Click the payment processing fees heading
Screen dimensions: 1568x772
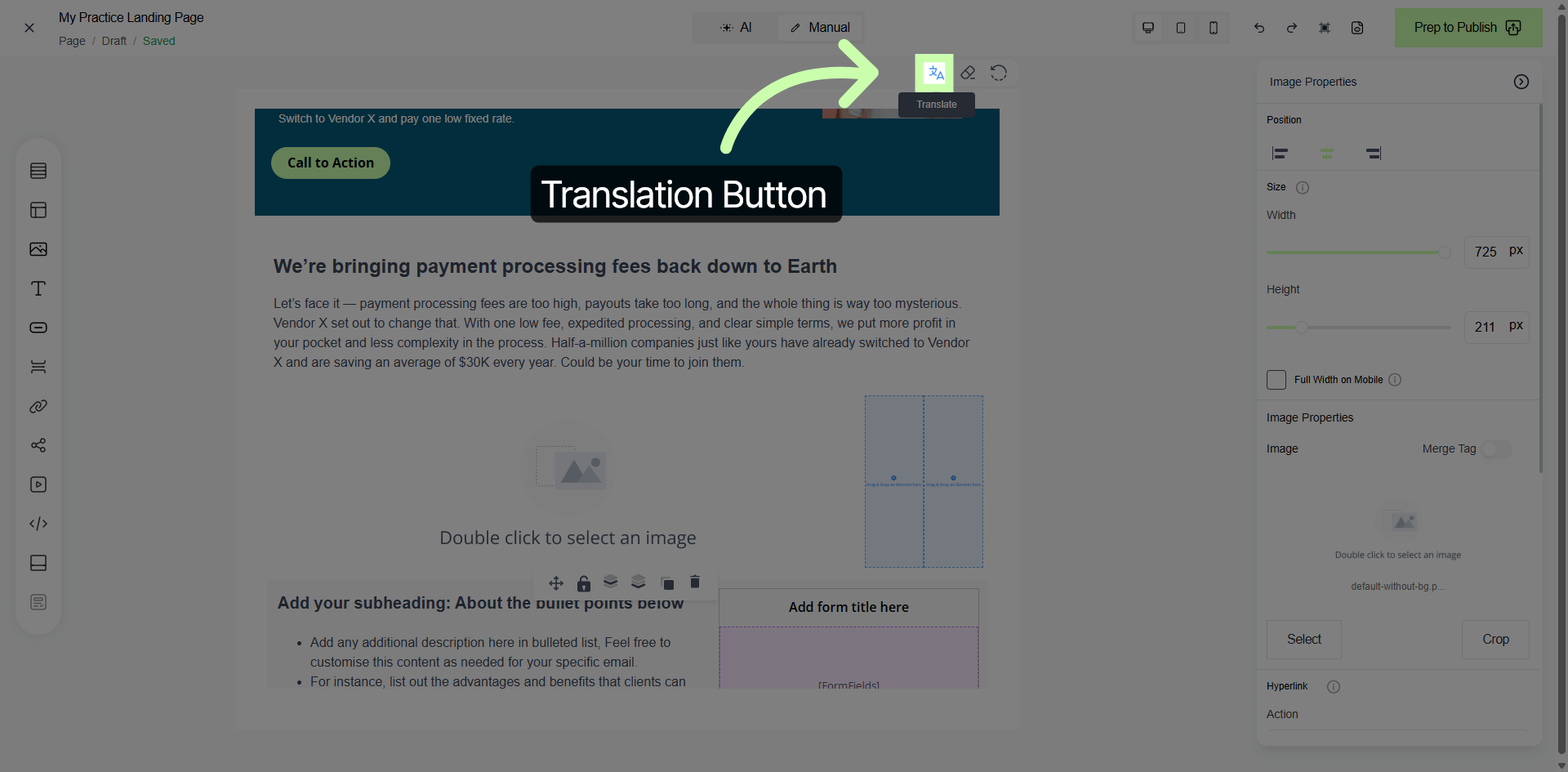tap(555, 266)
